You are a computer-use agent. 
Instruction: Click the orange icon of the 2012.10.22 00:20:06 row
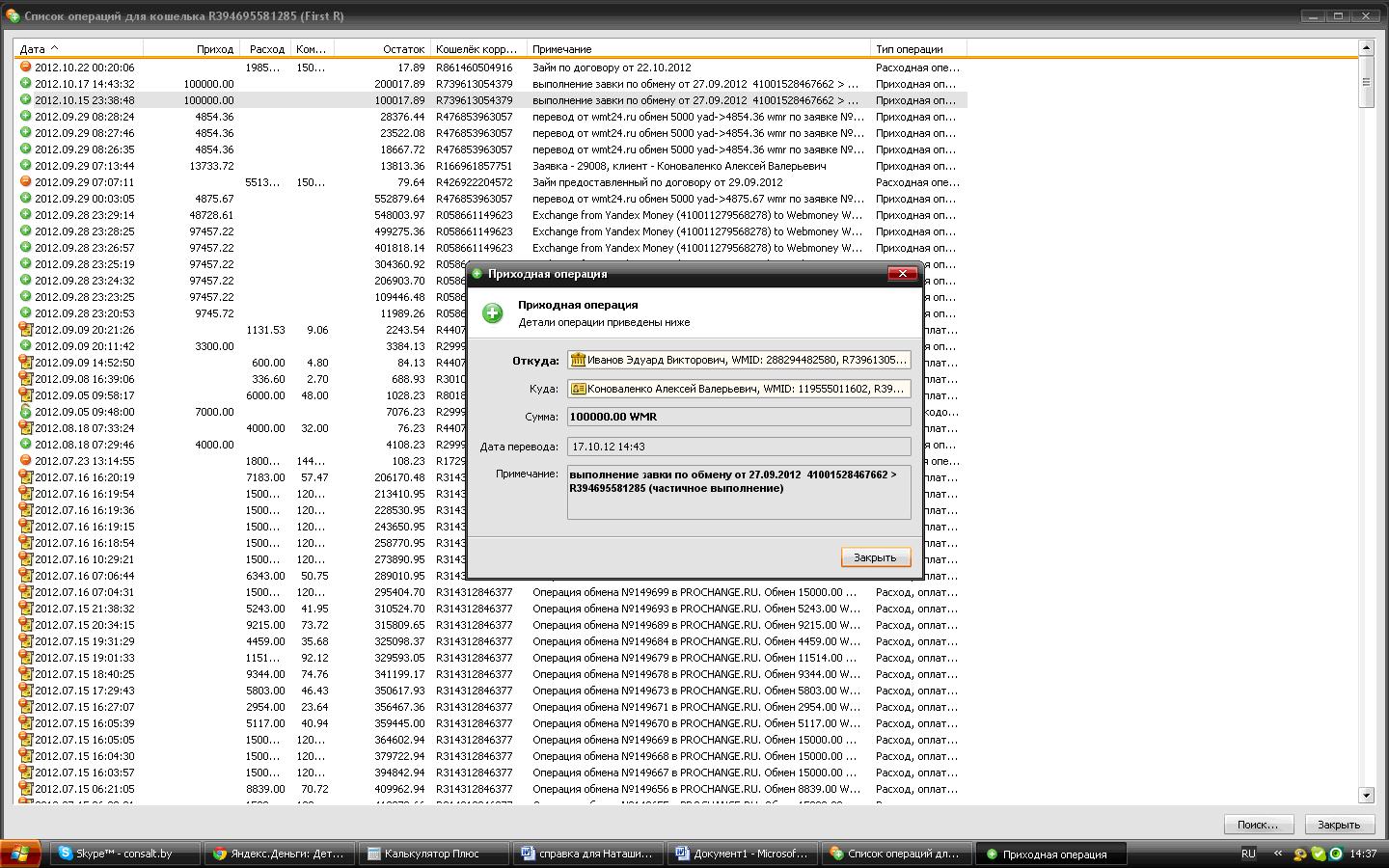coord(26,68)
